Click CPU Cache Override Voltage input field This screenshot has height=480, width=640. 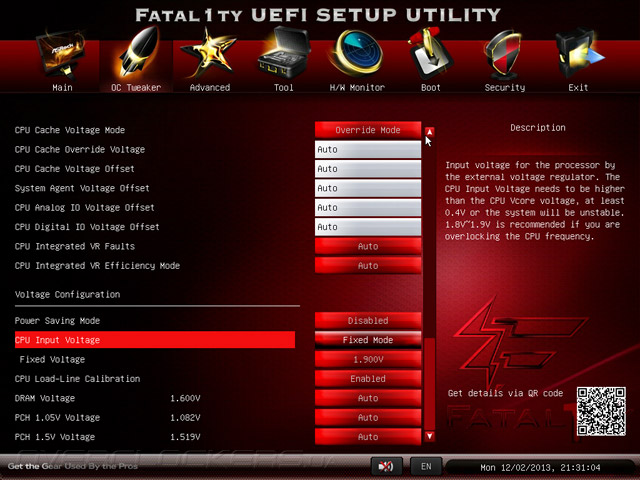click(368, 149)
